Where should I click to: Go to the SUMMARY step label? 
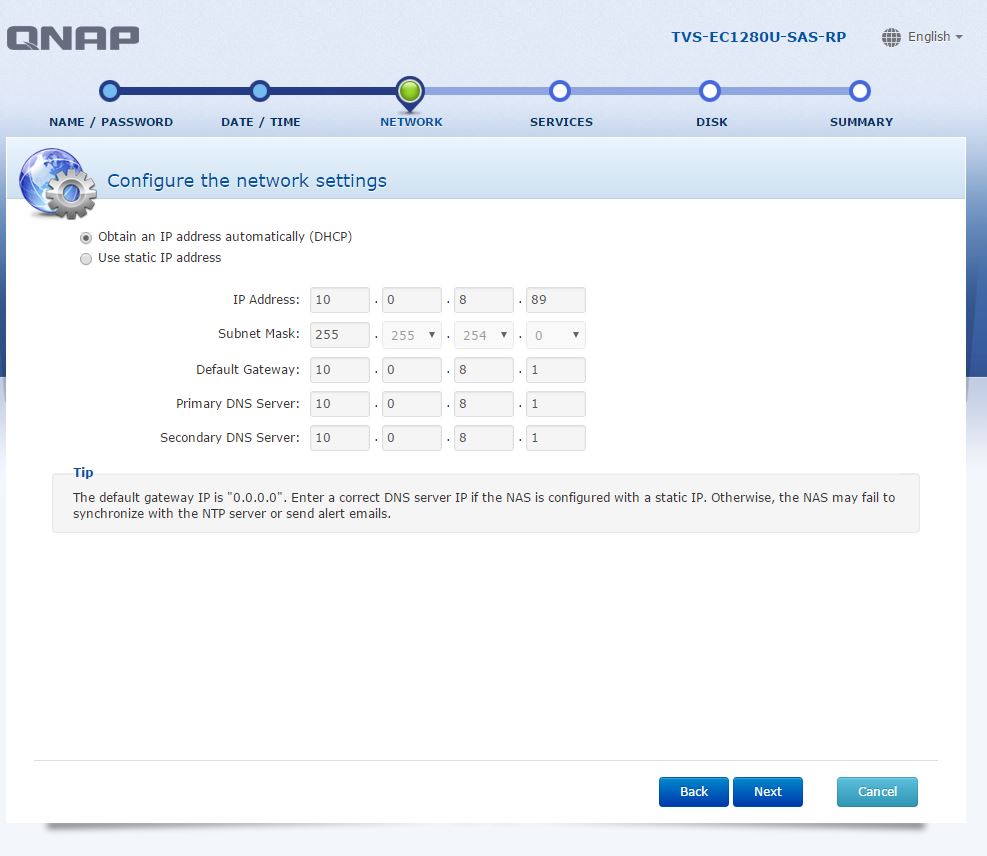861,122
